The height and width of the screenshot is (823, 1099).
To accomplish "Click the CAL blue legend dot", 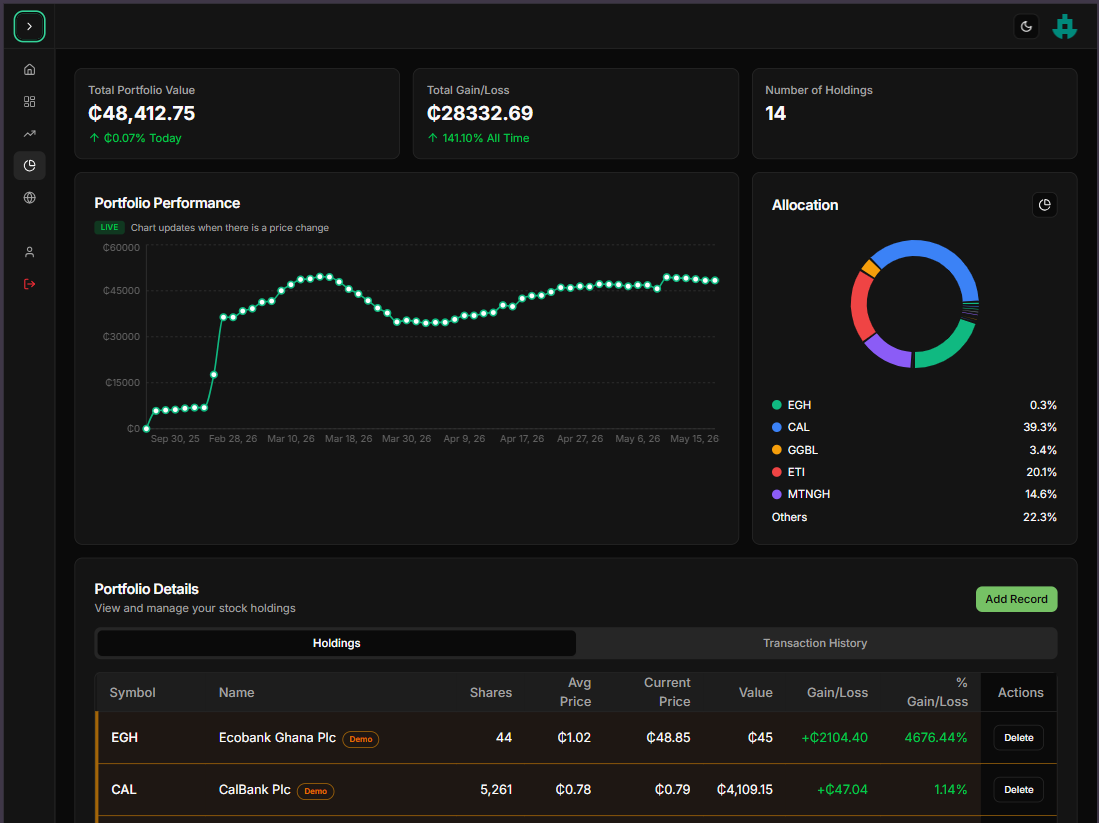I will point(777,427).
